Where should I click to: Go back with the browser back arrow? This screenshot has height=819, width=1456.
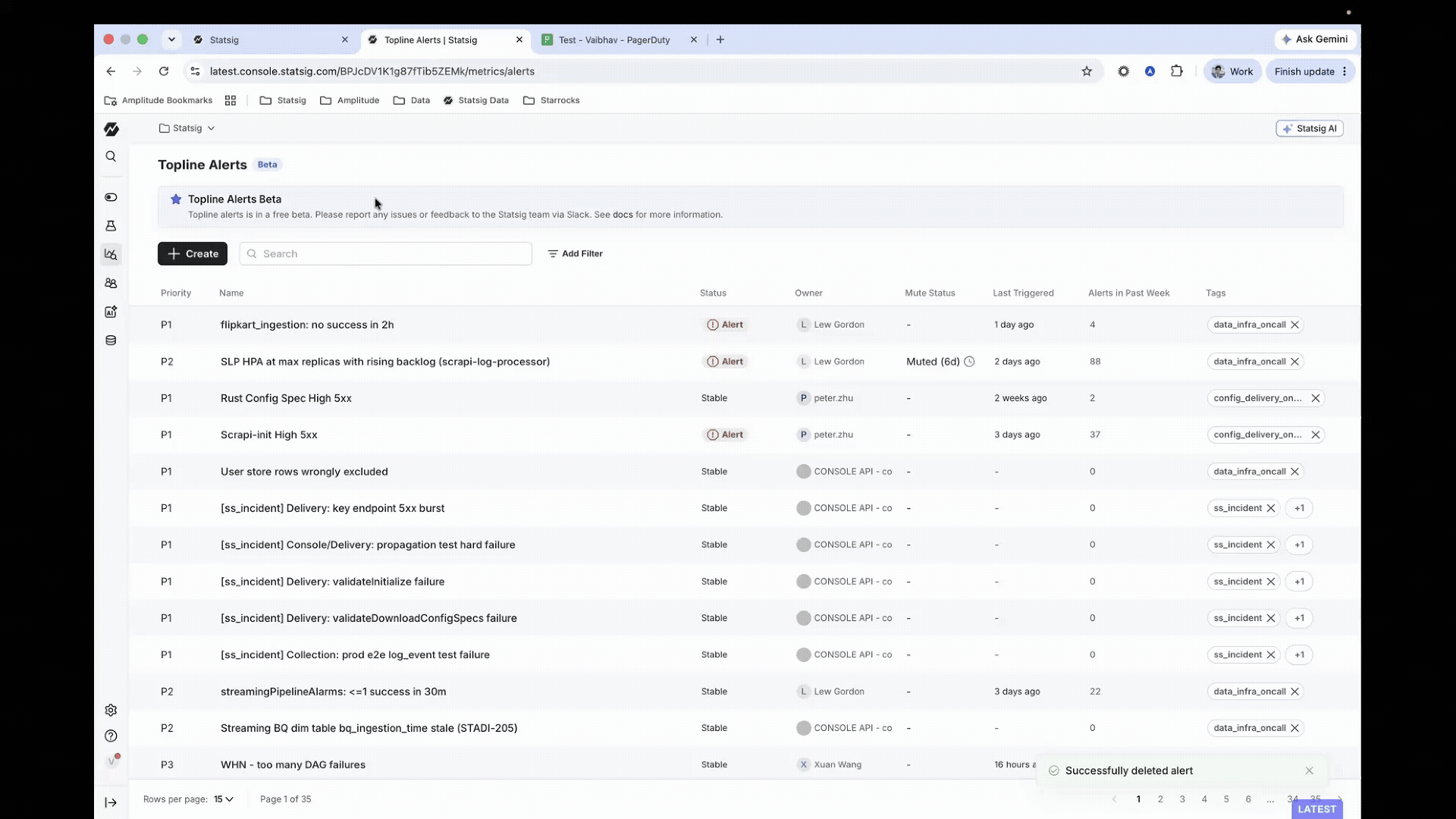(111, 71)
